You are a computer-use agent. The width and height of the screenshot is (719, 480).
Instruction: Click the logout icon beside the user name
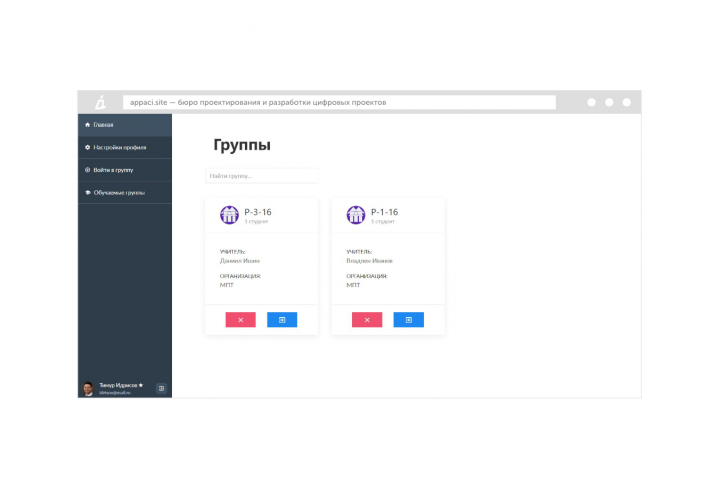coord(161,388)
